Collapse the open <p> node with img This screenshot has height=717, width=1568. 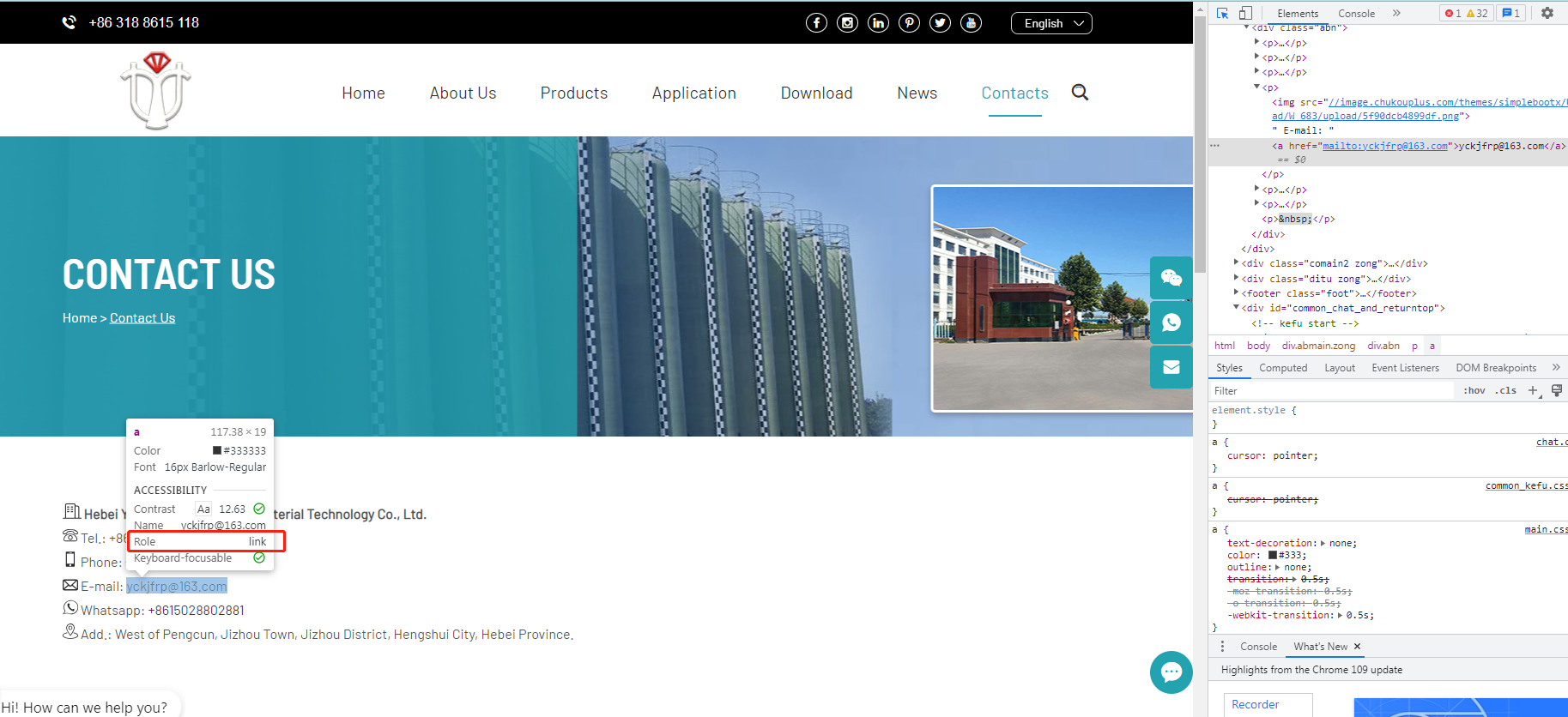click(1256, 87)
